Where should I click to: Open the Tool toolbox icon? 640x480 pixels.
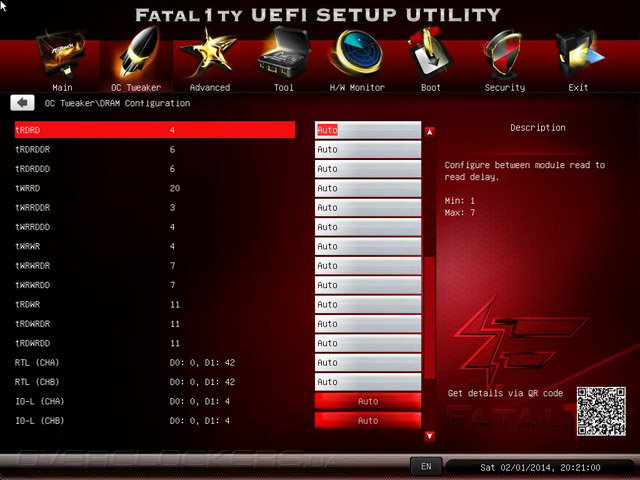[284, 53]
